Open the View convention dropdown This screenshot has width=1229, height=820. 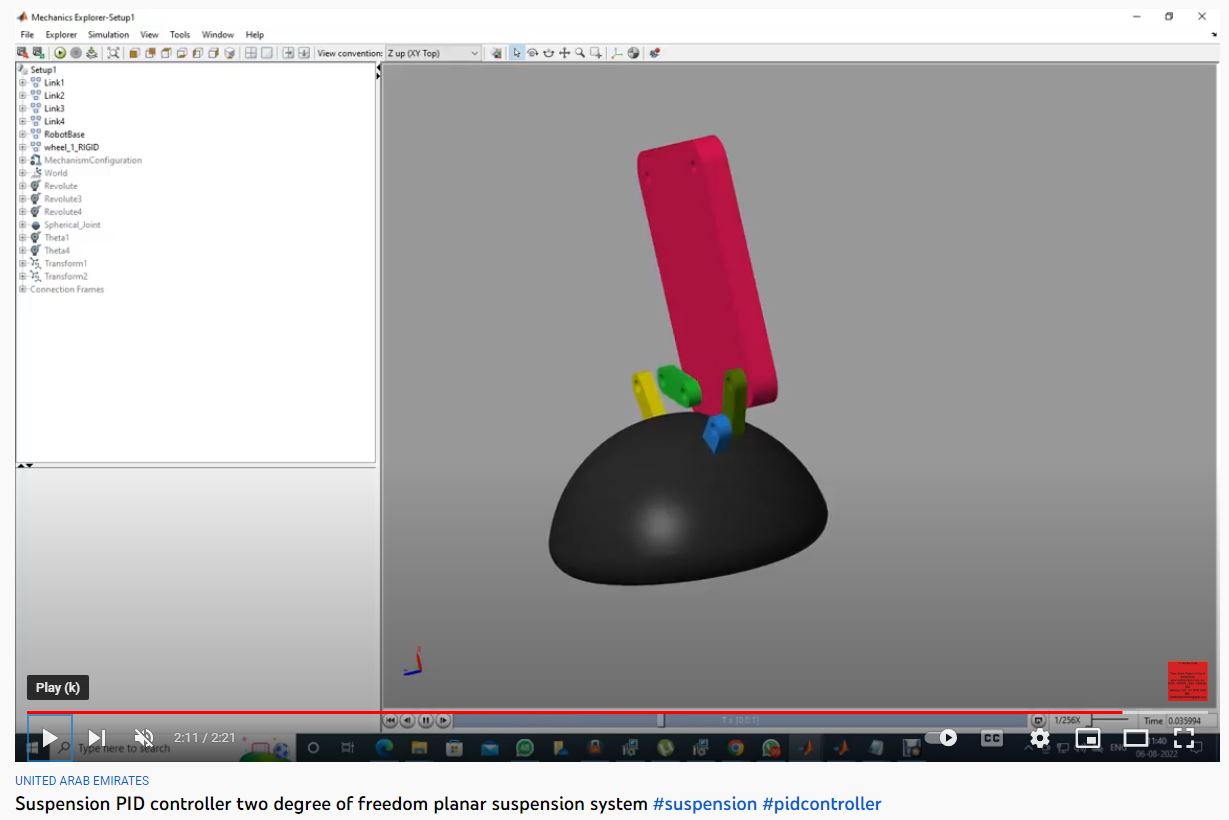pyautogui.click(x=433, y=53)
